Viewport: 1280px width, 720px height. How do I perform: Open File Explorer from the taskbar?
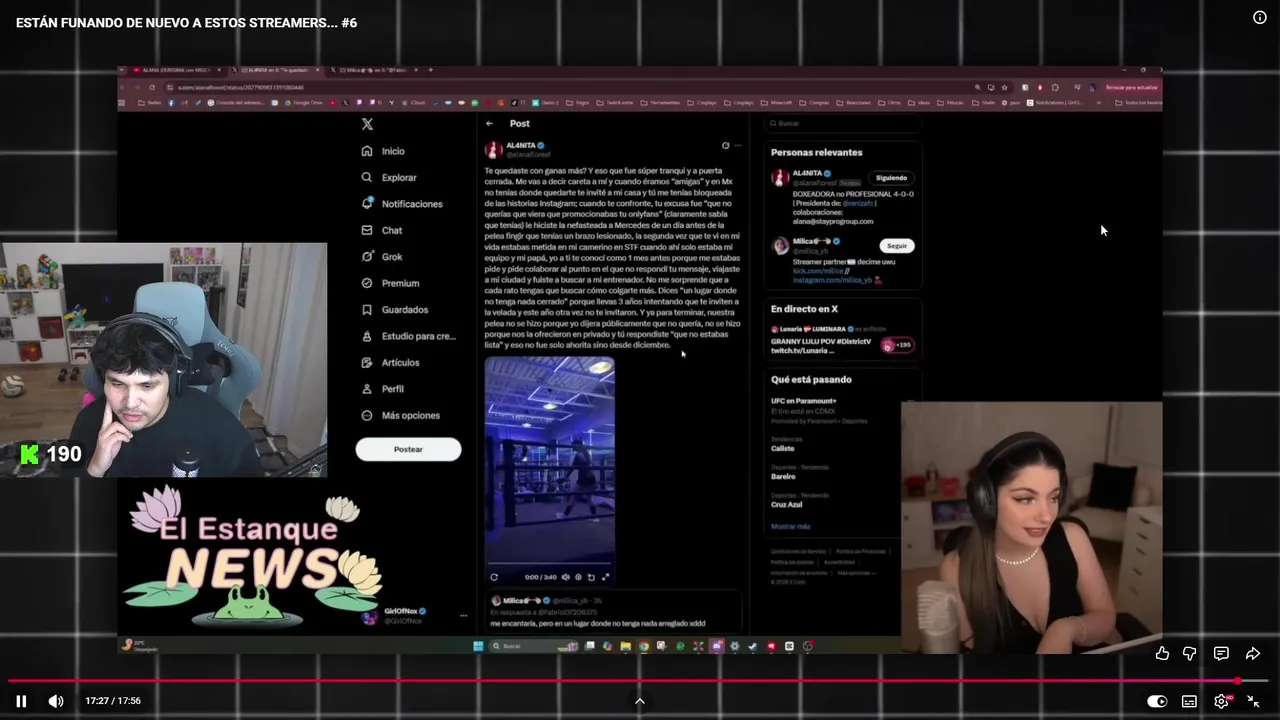point(626,646)
